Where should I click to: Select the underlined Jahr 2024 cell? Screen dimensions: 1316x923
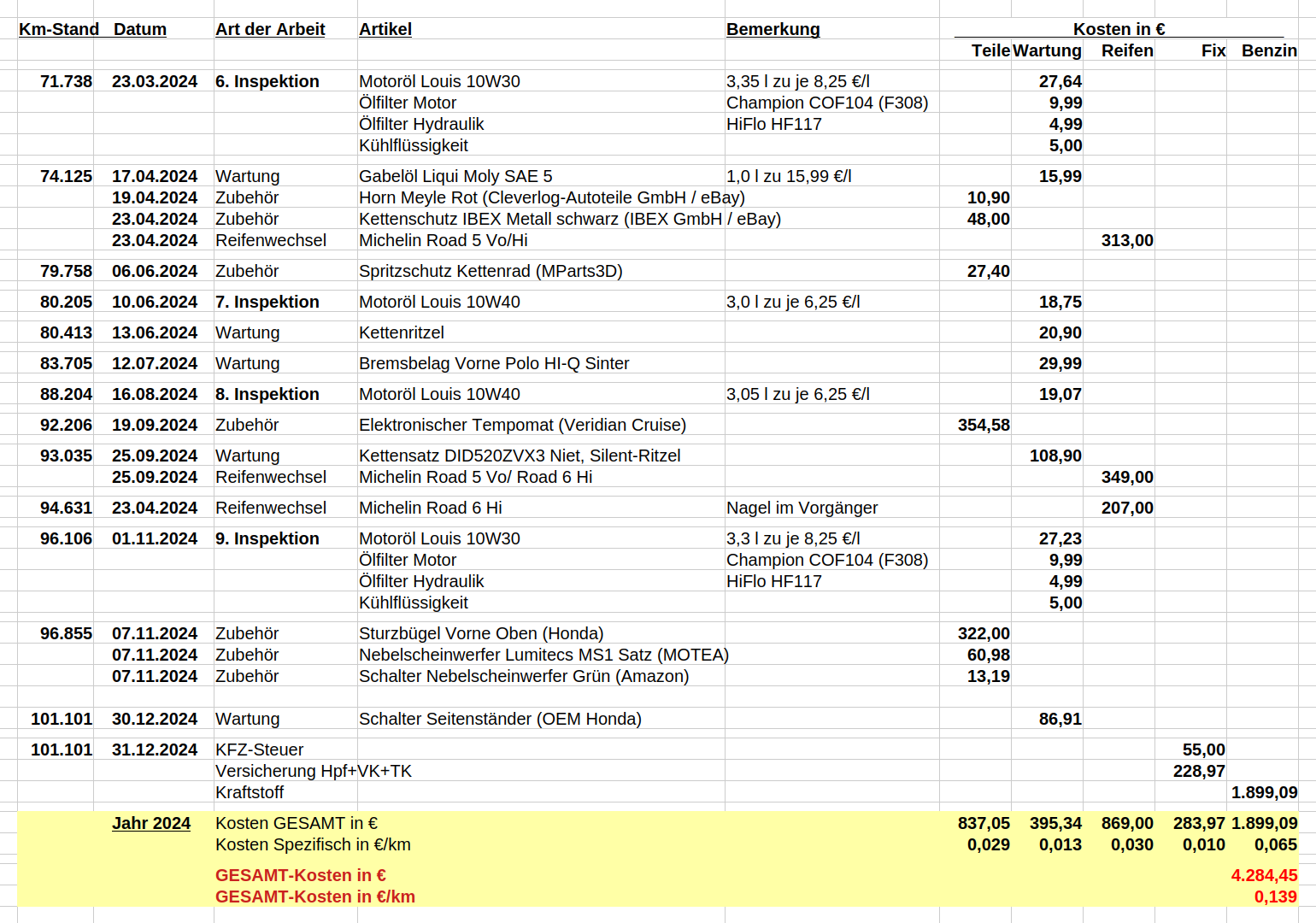(151, 823)
